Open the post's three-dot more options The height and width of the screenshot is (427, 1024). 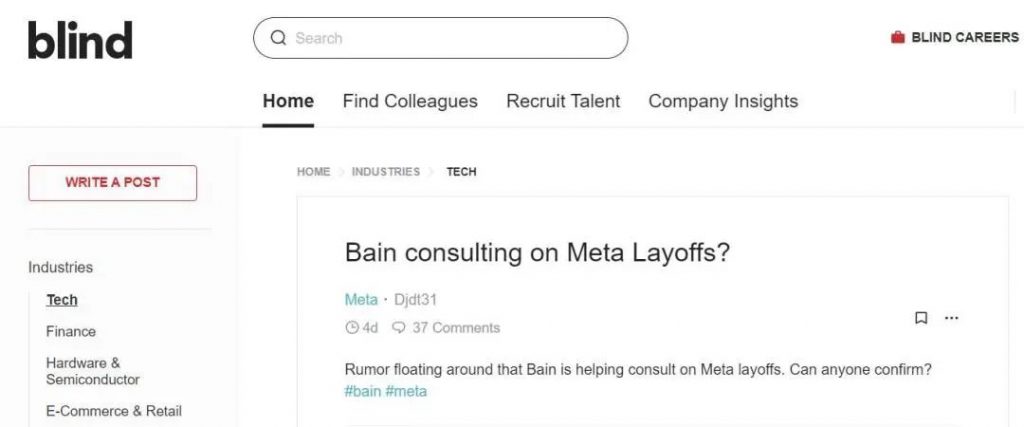click(951, 318)
